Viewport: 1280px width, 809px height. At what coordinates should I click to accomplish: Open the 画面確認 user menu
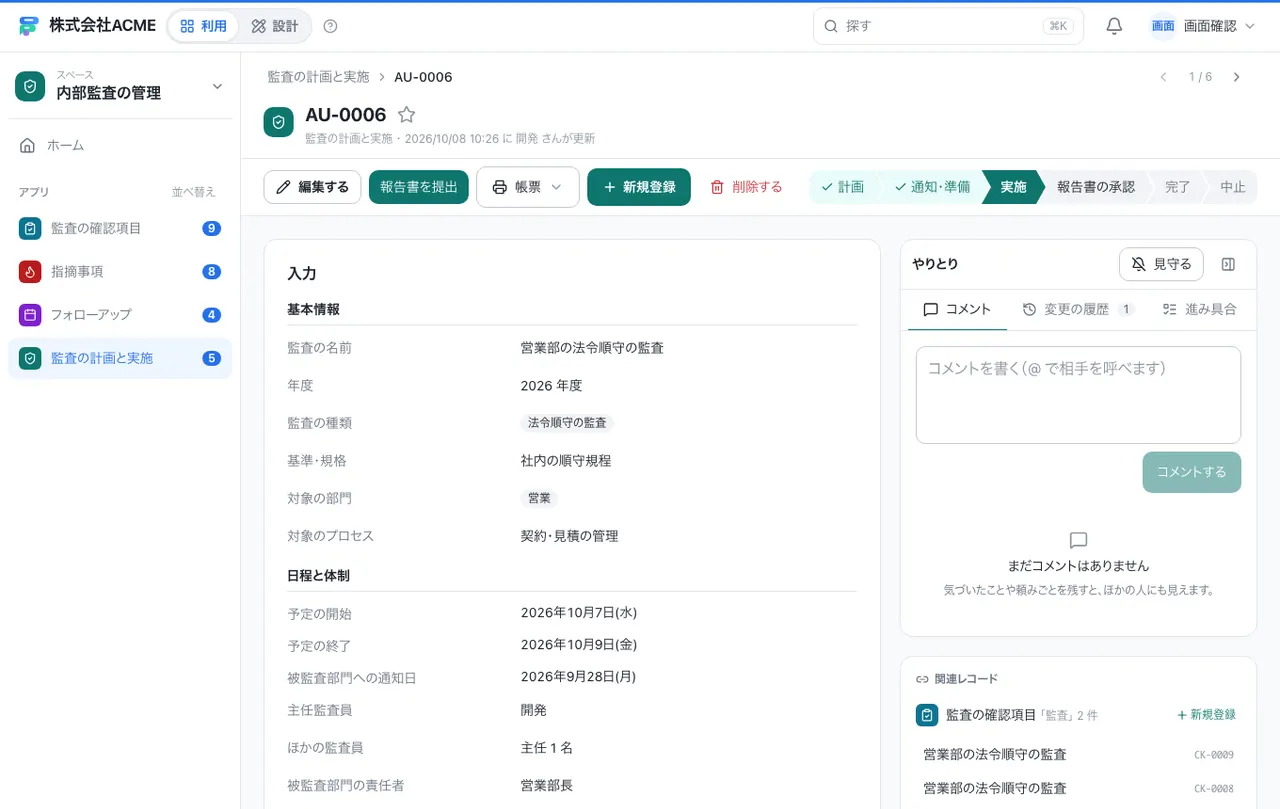[x=1202, y=26]
